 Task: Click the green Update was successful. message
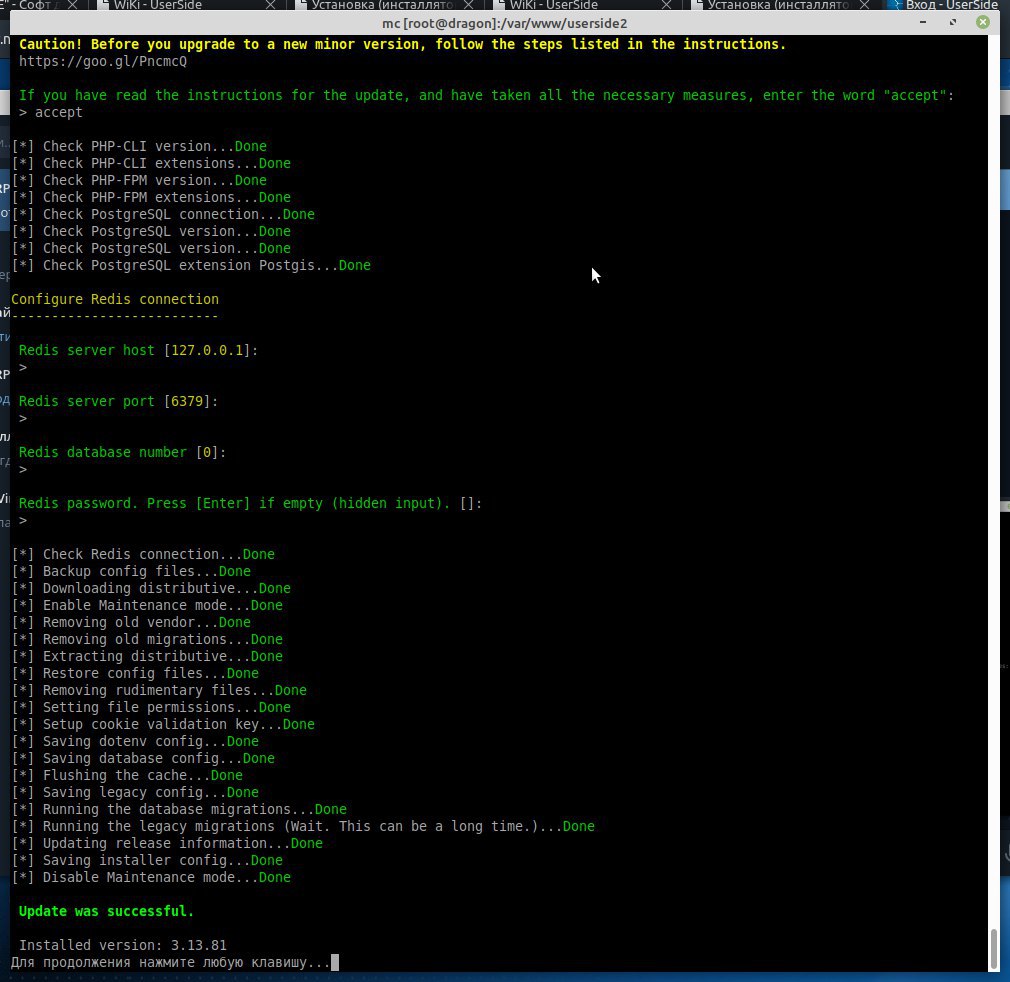[x=106, y=911]
